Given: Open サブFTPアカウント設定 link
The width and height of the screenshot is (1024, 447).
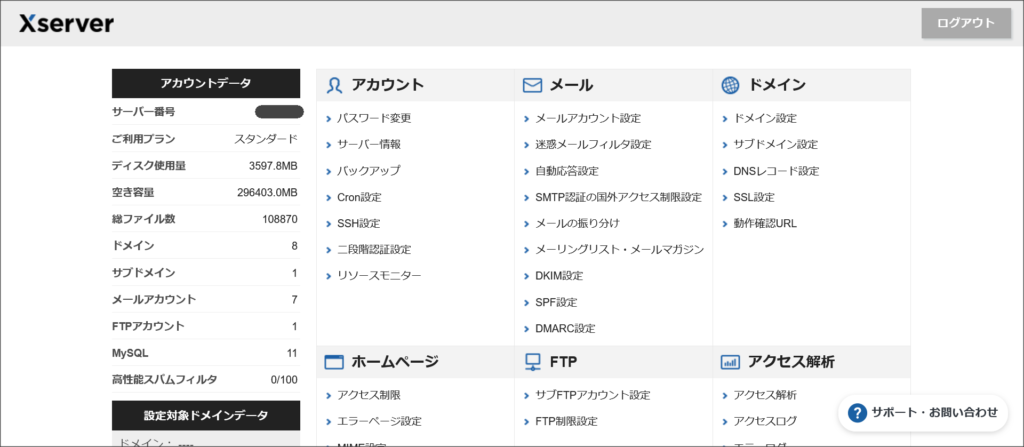Looking at the screenshot, I should [592, 395].
